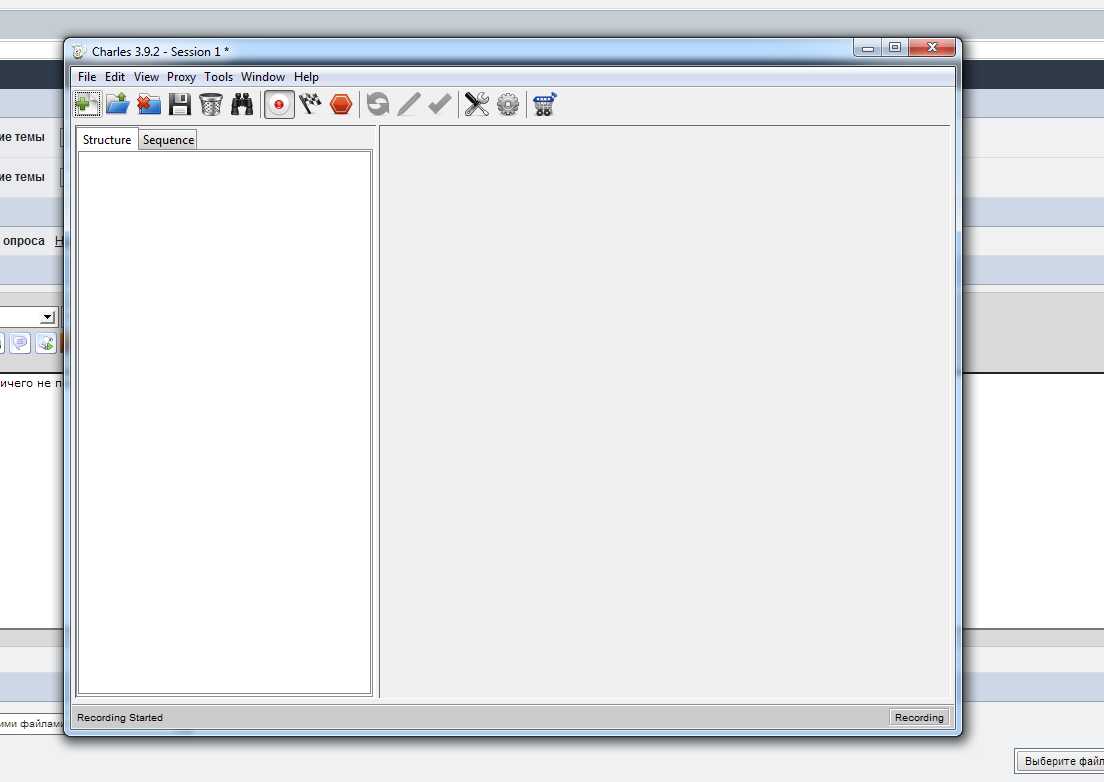Toggle throttling with the checkered flag icon
Image resolution: width=1104 pixels, height=782 pixels.
(x=310, y=104)
